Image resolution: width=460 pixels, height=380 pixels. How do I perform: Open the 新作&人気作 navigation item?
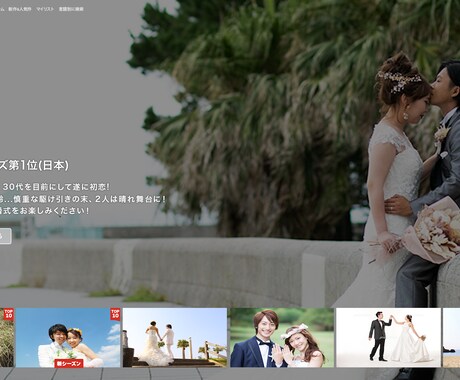point(20,9)
